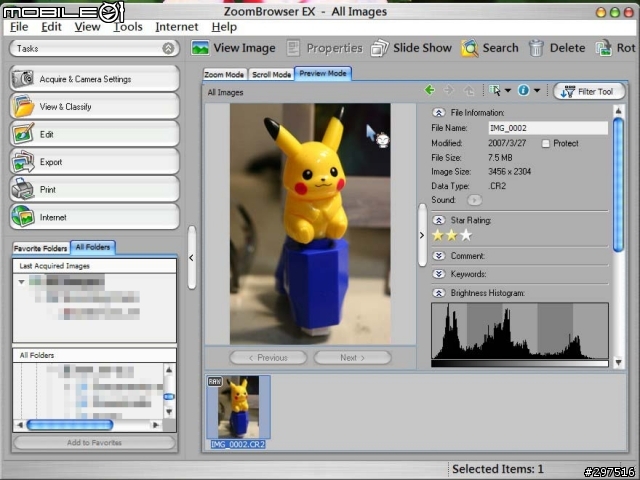Collapse the left panel with arrow handle

pos(191,258)
